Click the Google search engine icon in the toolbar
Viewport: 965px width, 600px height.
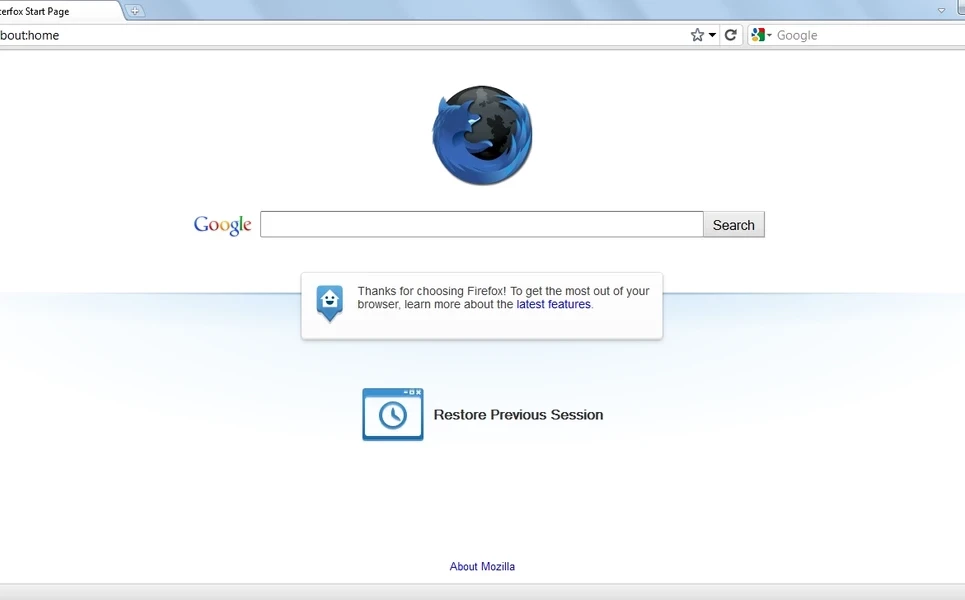[758, 35]
